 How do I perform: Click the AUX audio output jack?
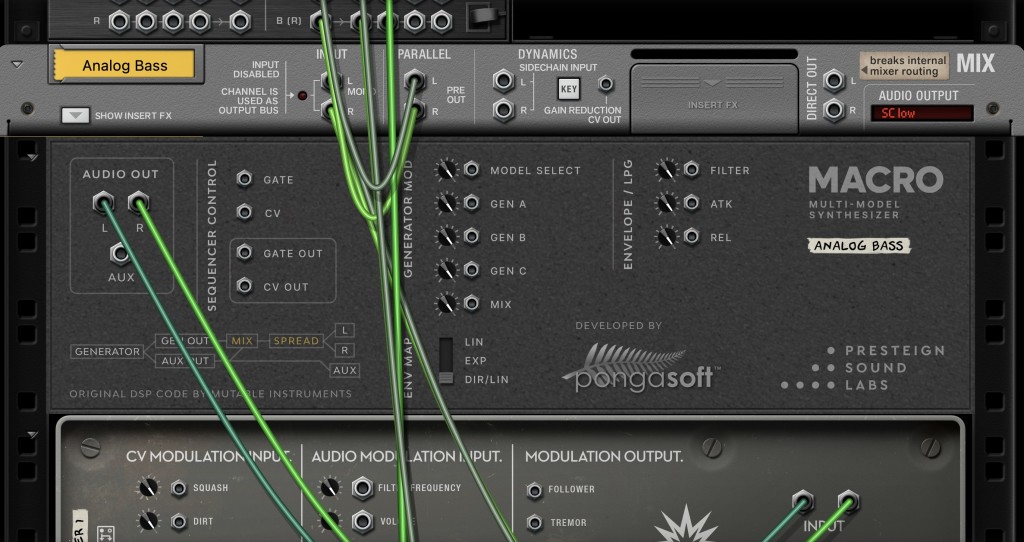(120, 252)
